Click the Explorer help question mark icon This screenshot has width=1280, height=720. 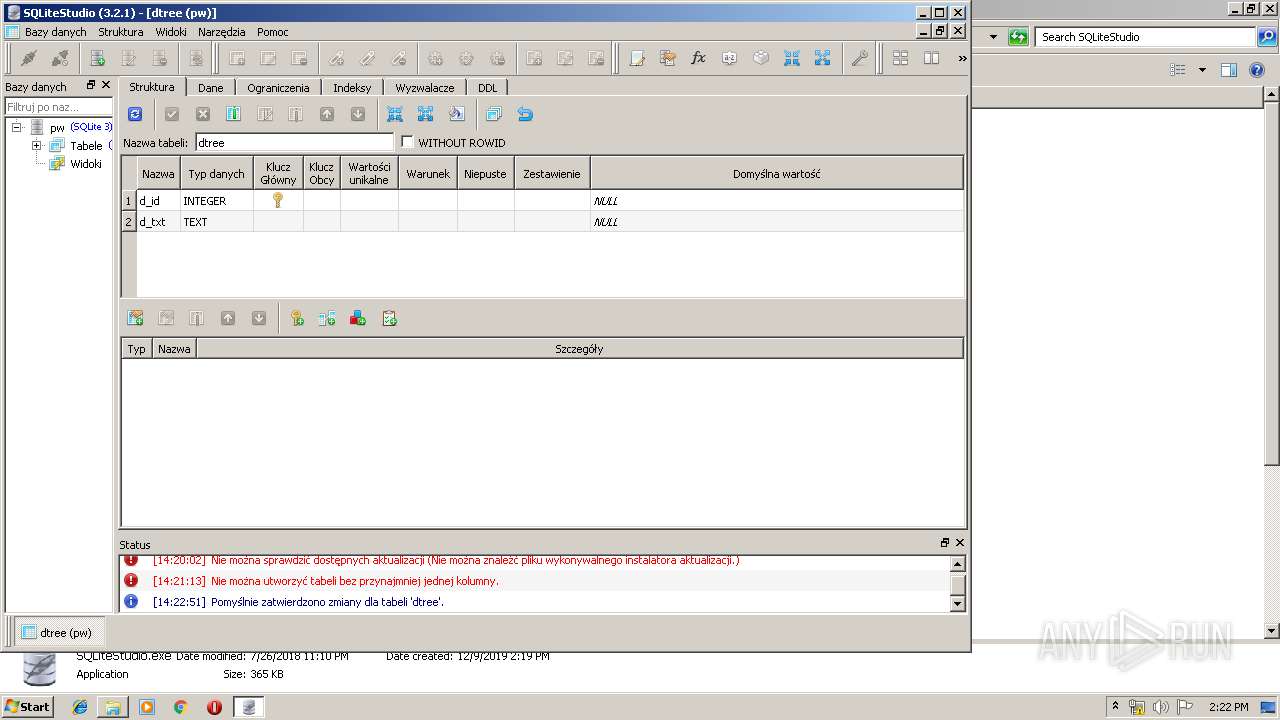pos(1257,70)
